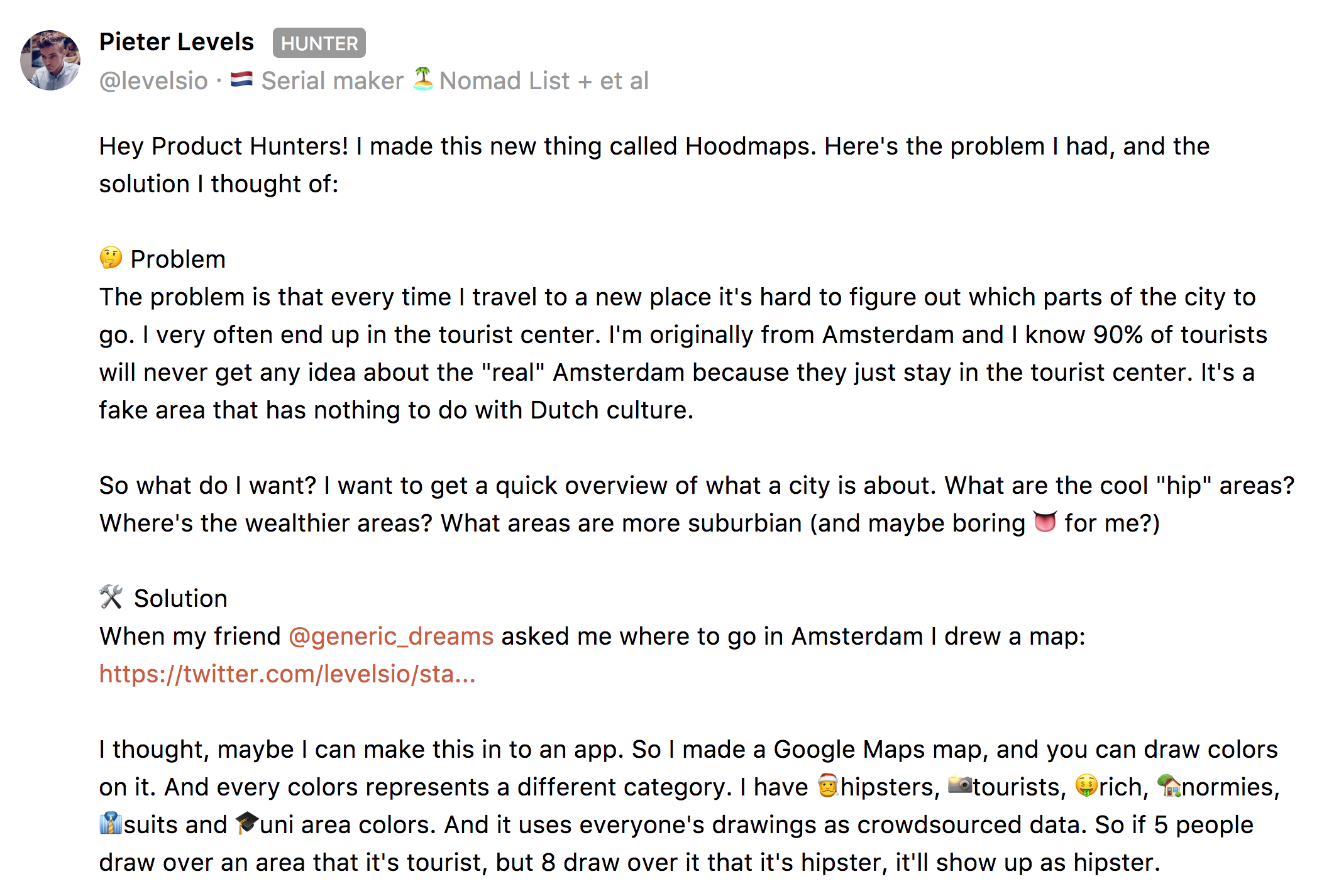Open the twitter.com/levelsio status link
Viewport: 1329px width, 896px height.
tap(287, 674)
